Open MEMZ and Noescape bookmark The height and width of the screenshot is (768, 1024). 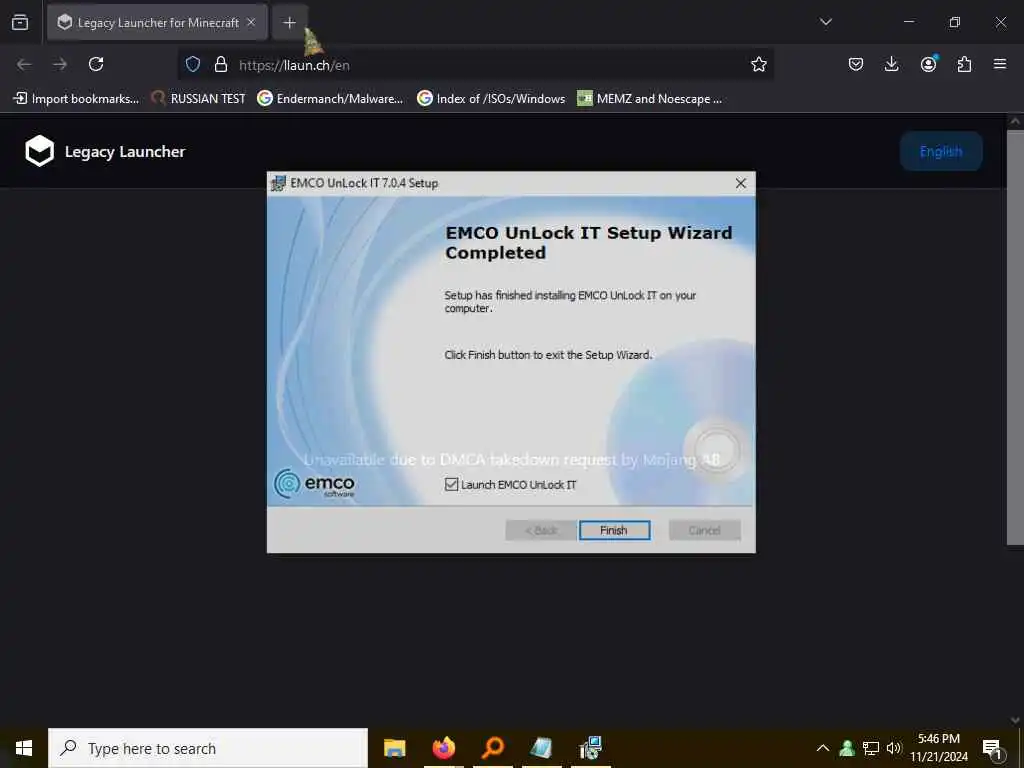(x=650, y=99)
